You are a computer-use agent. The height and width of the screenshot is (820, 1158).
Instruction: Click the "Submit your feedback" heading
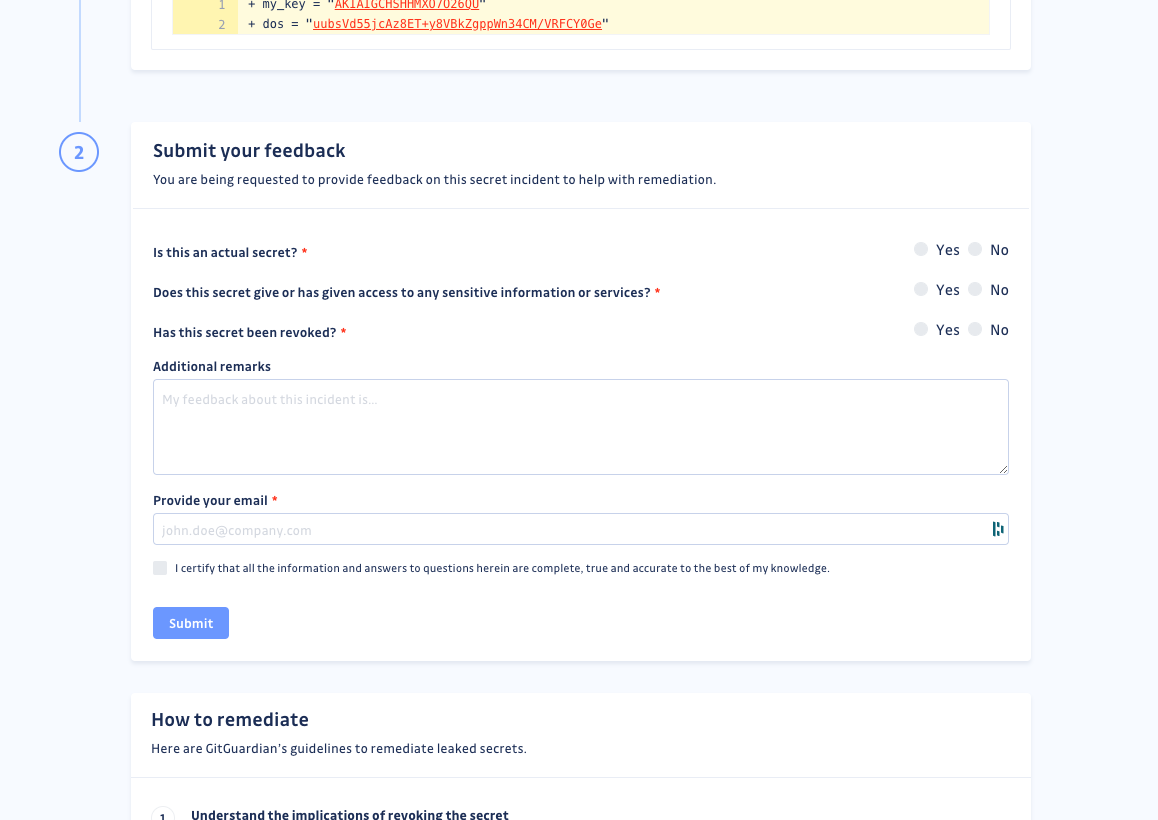(x=249, y=151)
